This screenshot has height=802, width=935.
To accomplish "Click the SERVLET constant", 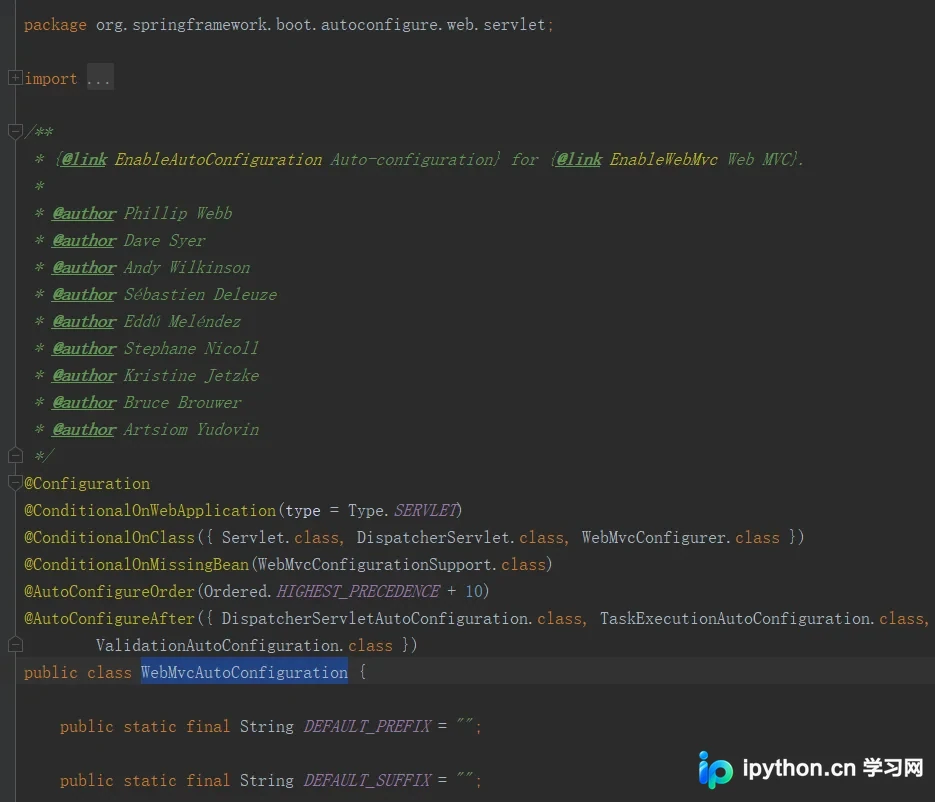I will pos(426,510).
